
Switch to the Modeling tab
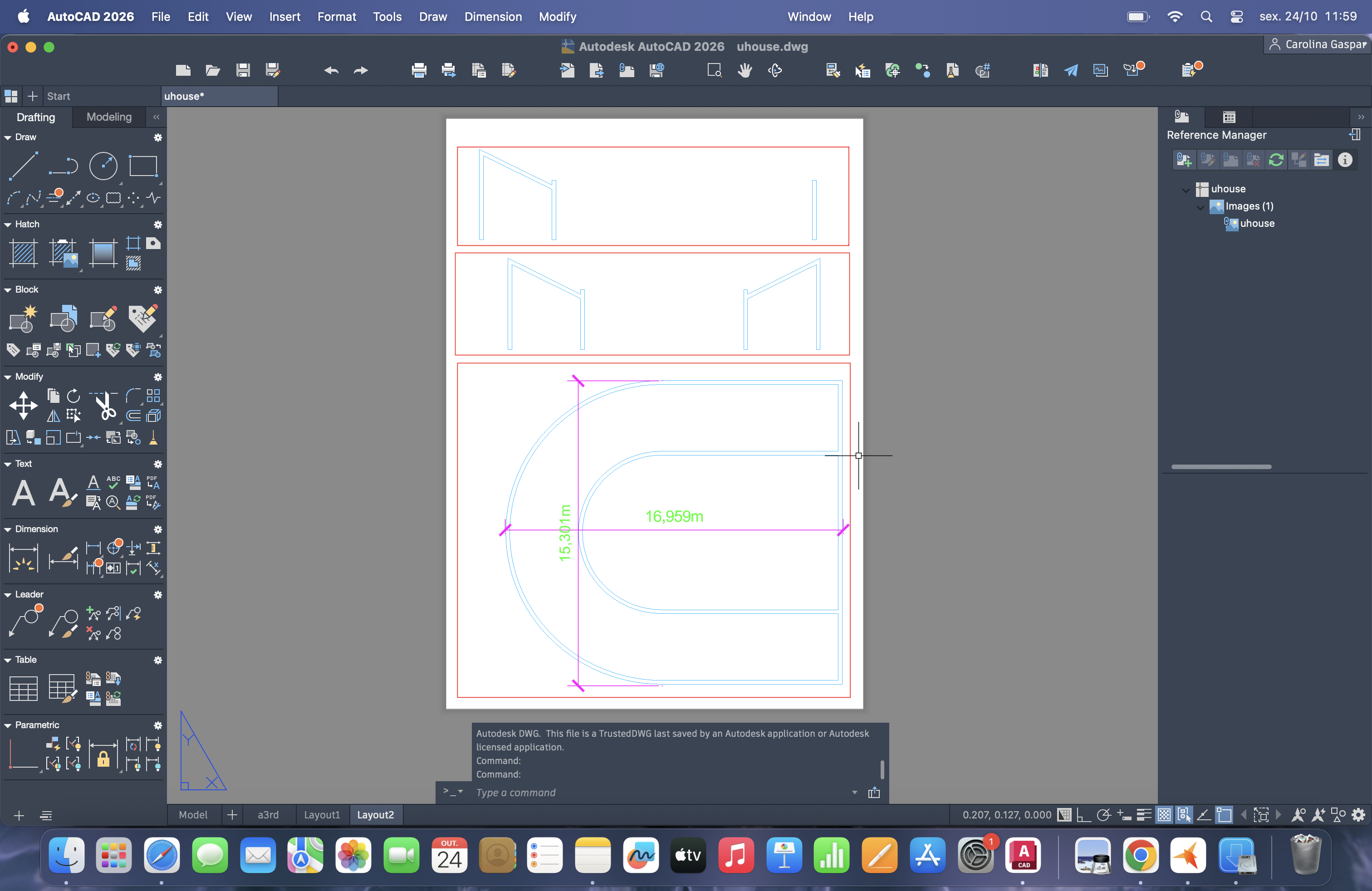[108, 117]
